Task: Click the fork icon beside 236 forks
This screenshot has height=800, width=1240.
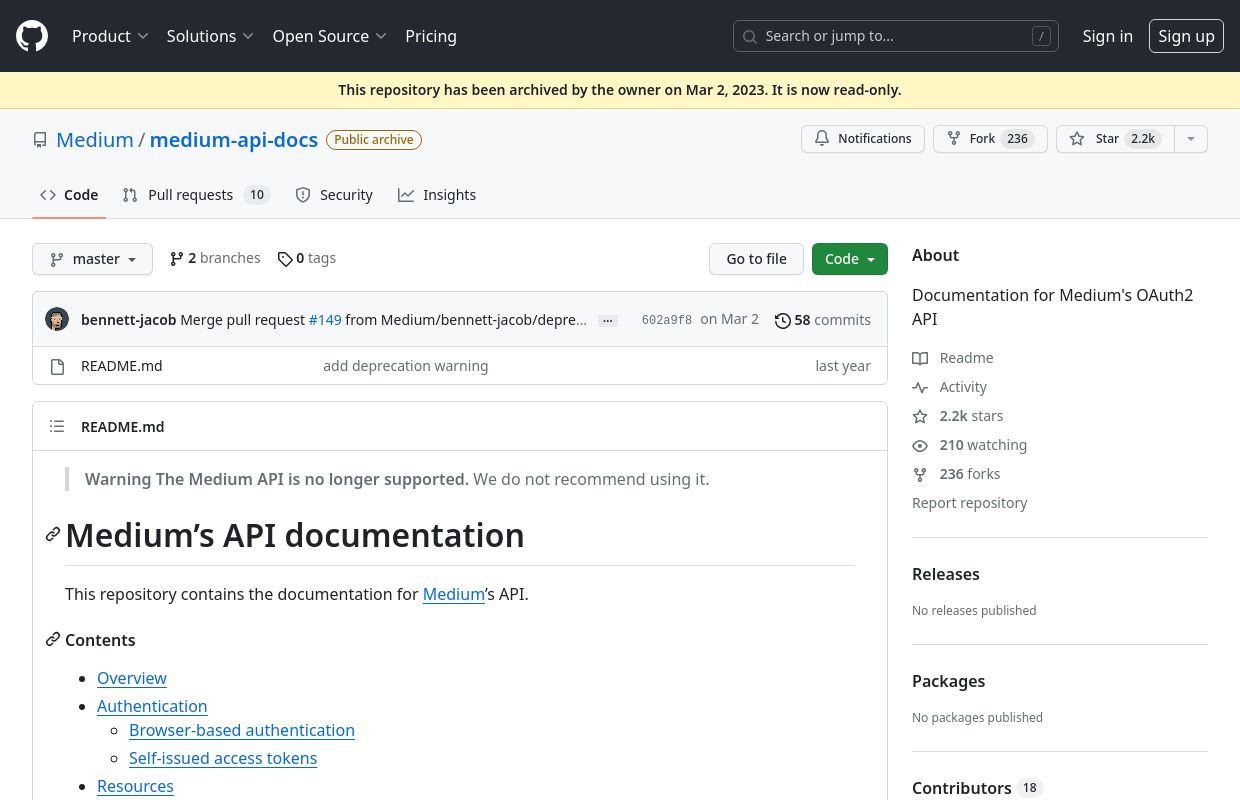Action: pos(920,474)
